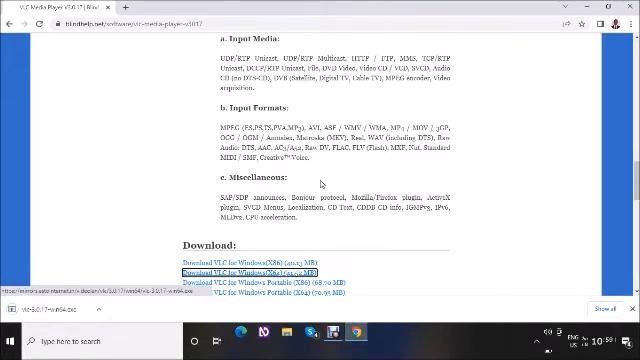The height and width of the screenshot is (360, 640).
Task: Open Skype from taskbar
Action: point(311,332)
